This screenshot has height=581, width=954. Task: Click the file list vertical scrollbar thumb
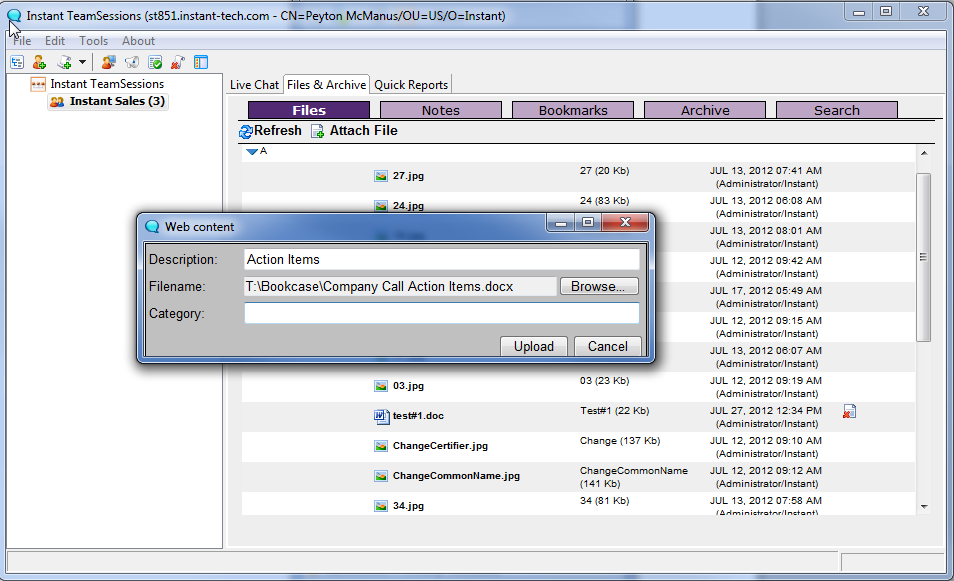tap(924, 257)
